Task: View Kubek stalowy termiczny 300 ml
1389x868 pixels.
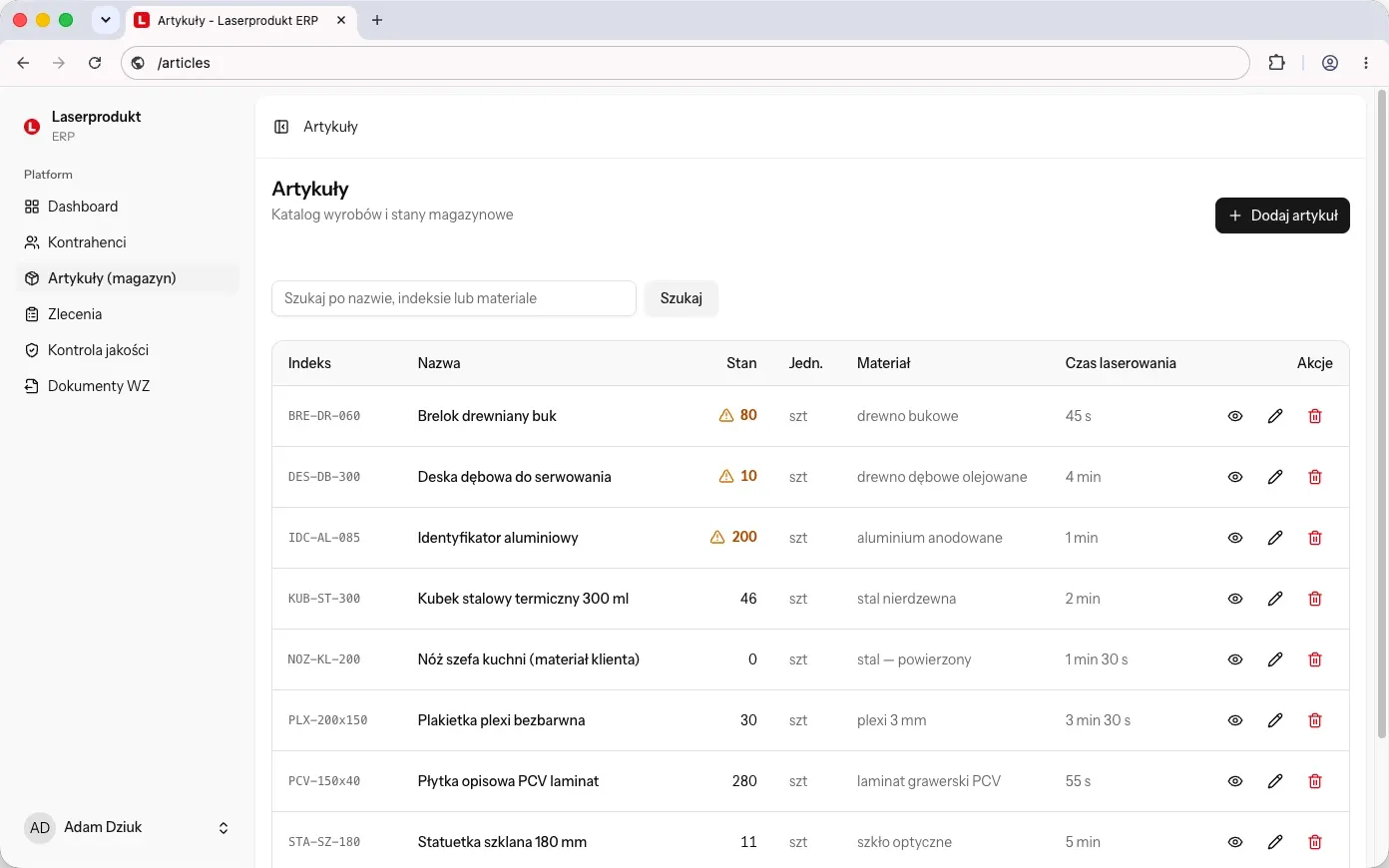Action: [x=1235, y=599]
